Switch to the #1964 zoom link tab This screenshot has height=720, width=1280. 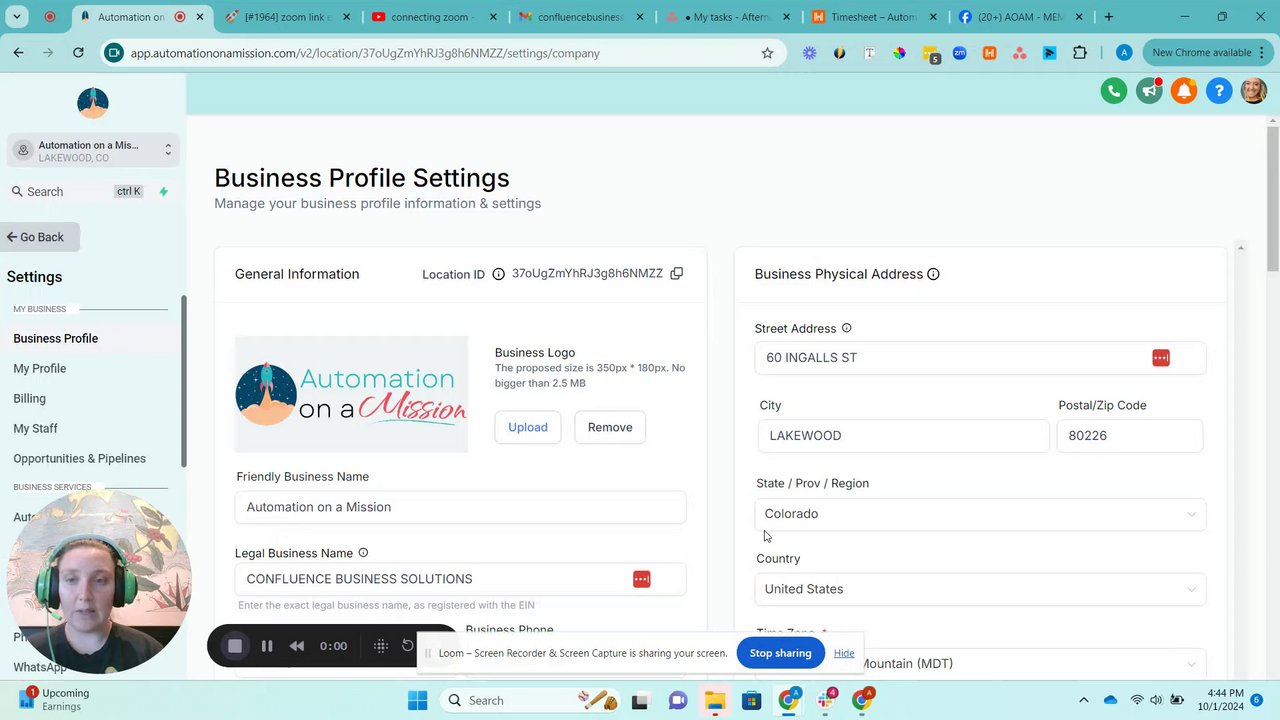288,17
